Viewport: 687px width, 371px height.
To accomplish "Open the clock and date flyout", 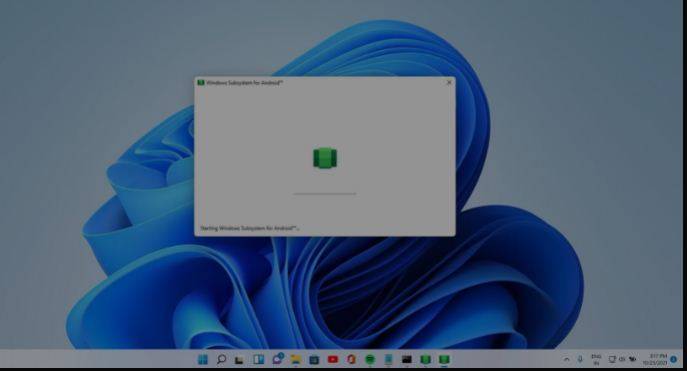I will [x=655, y=360].
